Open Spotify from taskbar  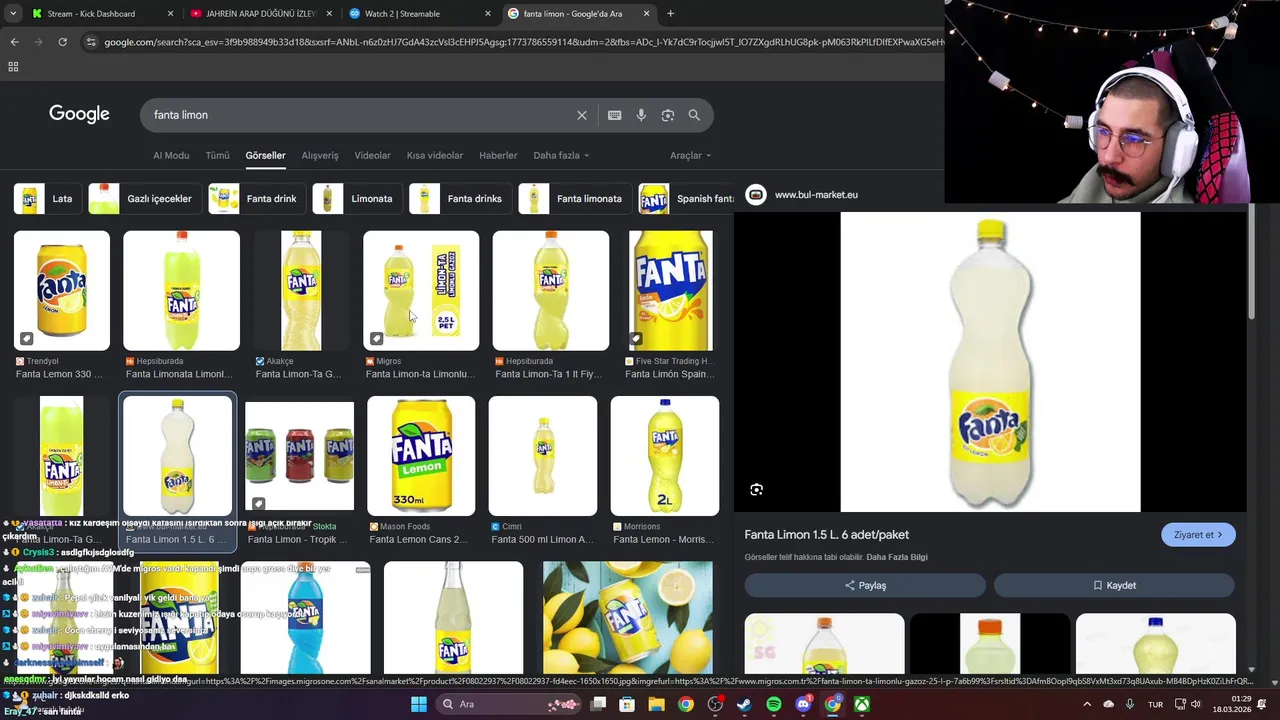point(774,704)
